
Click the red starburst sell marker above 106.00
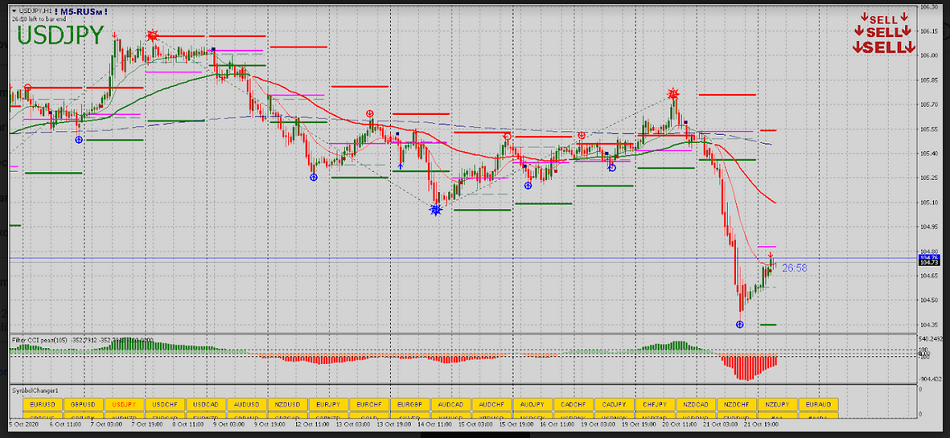pos(152,36)
